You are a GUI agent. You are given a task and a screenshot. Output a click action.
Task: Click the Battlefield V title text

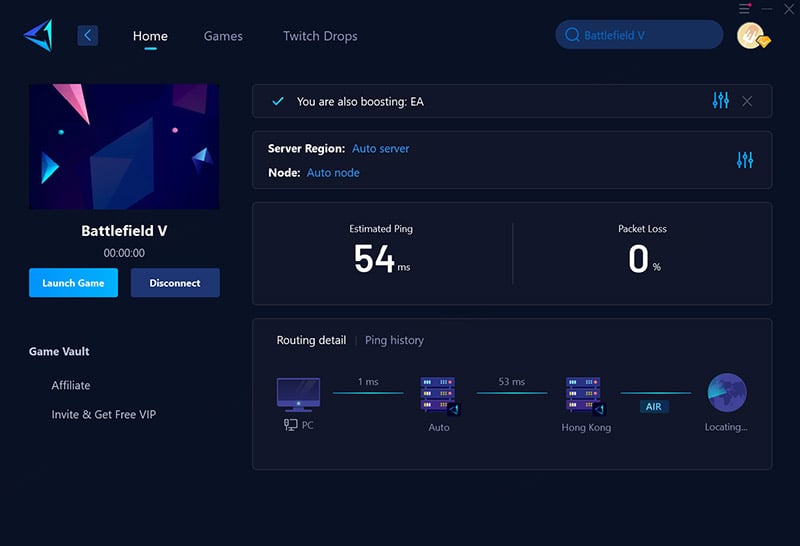[x=124, y=231]
